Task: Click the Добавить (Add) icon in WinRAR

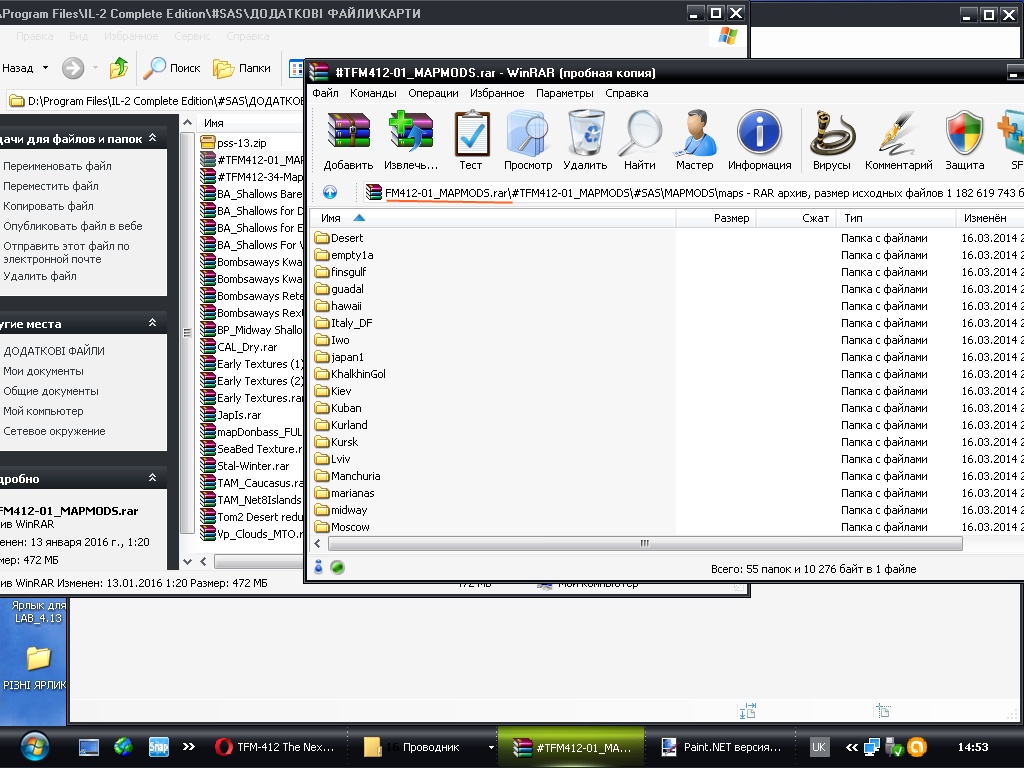Action: click(x=348, y=140)
